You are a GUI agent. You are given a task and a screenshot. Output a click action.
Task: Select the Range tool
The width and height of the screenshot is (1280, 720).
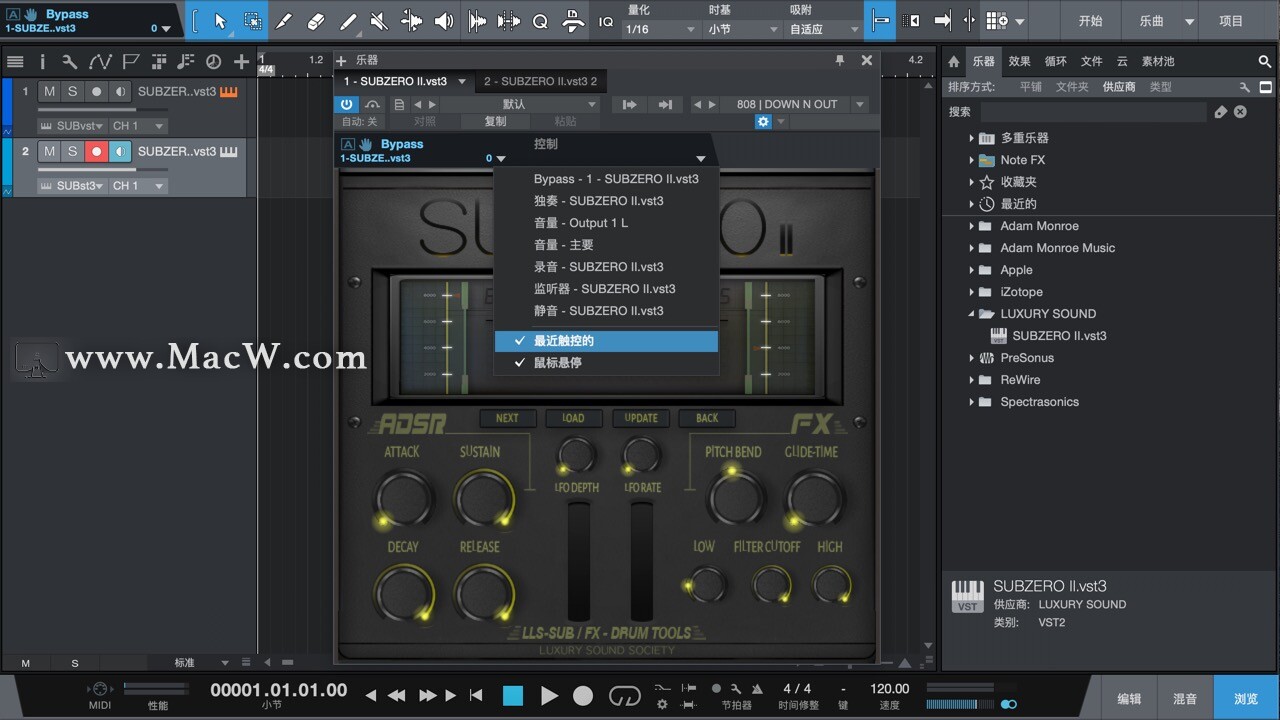(253, 21)
